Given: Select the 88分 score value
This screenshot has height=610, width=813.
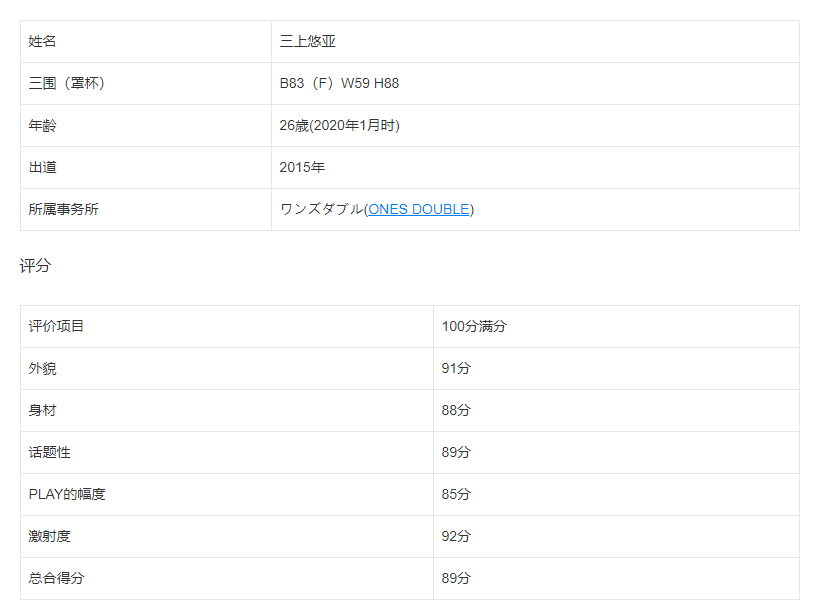Looking at the screenshot, I should pos(456,410).
